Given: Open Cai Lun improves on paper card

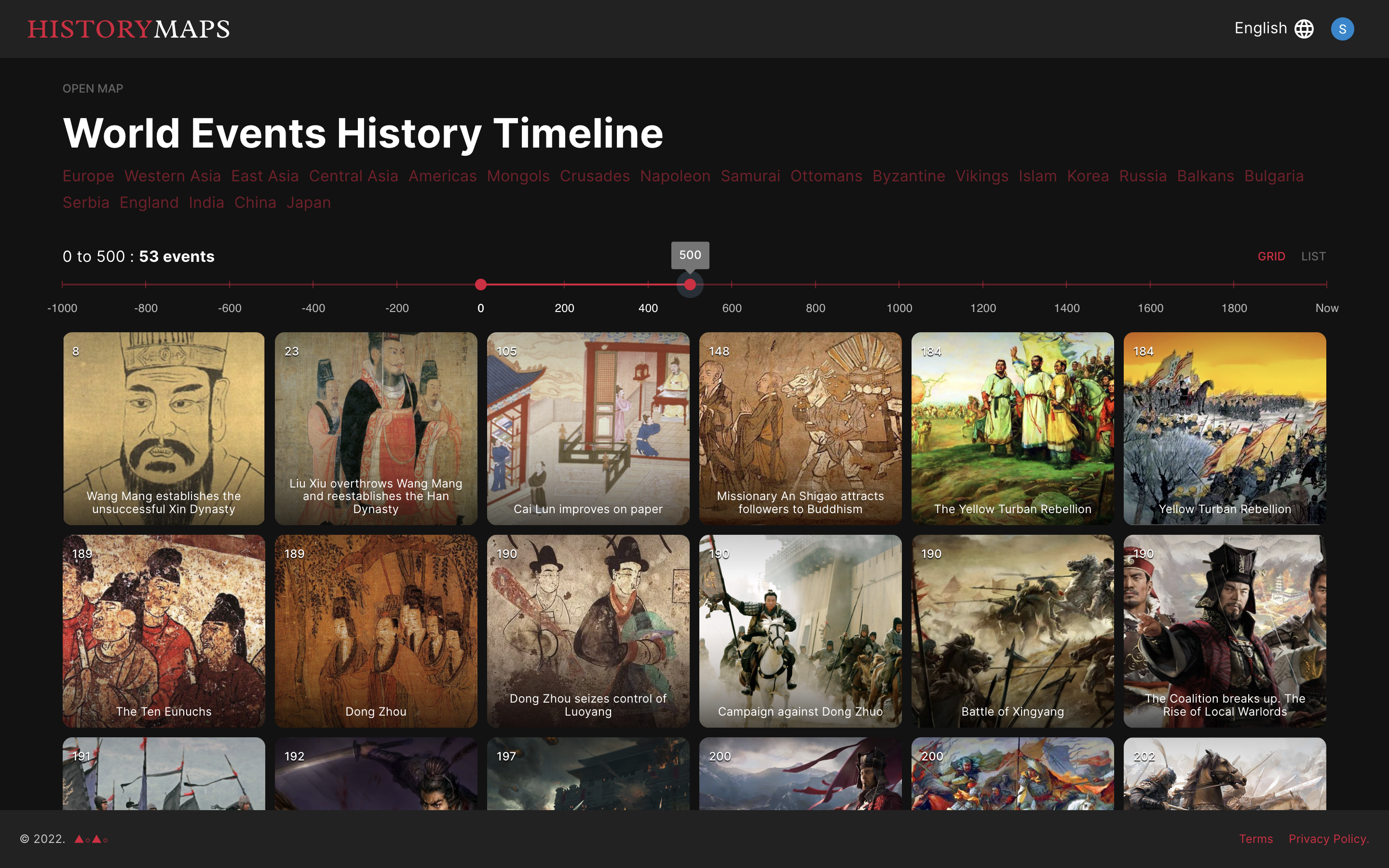Looking at the screenshot, I should (588, 428).
